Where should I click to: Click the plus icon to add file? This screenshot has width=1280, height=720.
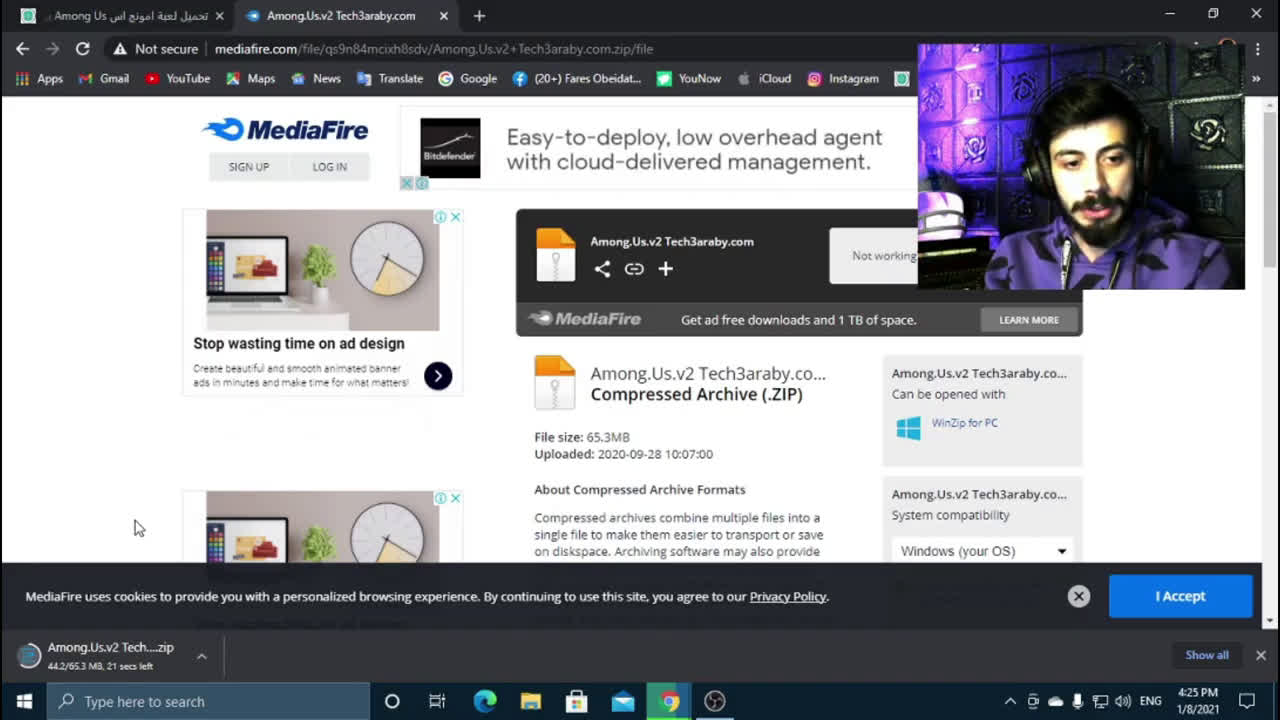pos(665,269)
